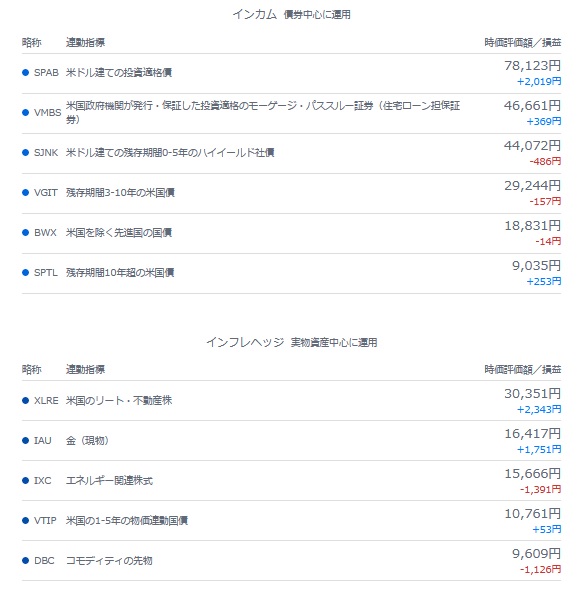Click the dark blue dot beside XLRE
Screen dimensions: 580x606
click(x=26, y=400)
